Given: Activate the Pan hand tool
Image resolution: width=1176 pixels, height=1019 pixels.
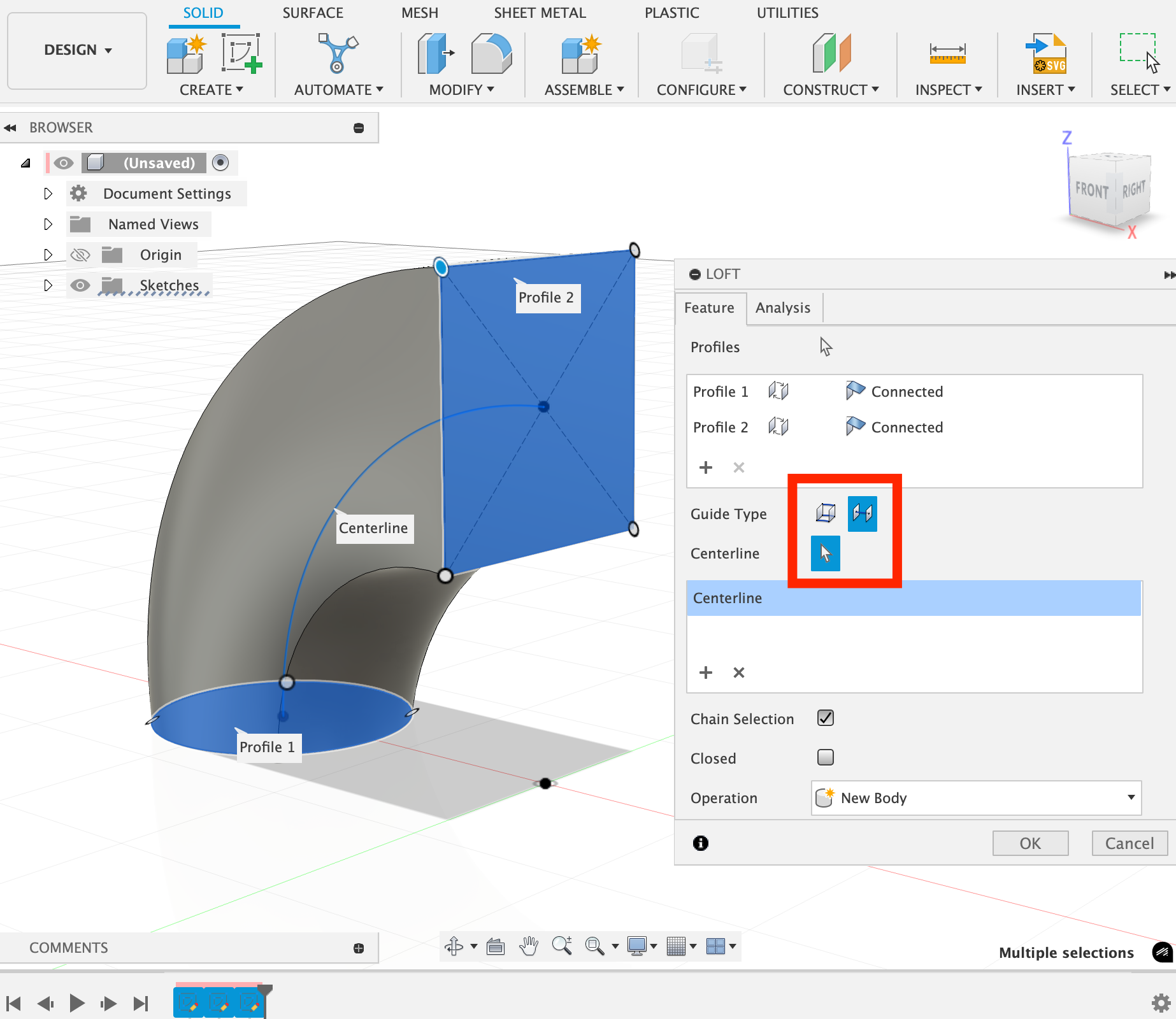Looking at the screenshot, I should [528, 946].
